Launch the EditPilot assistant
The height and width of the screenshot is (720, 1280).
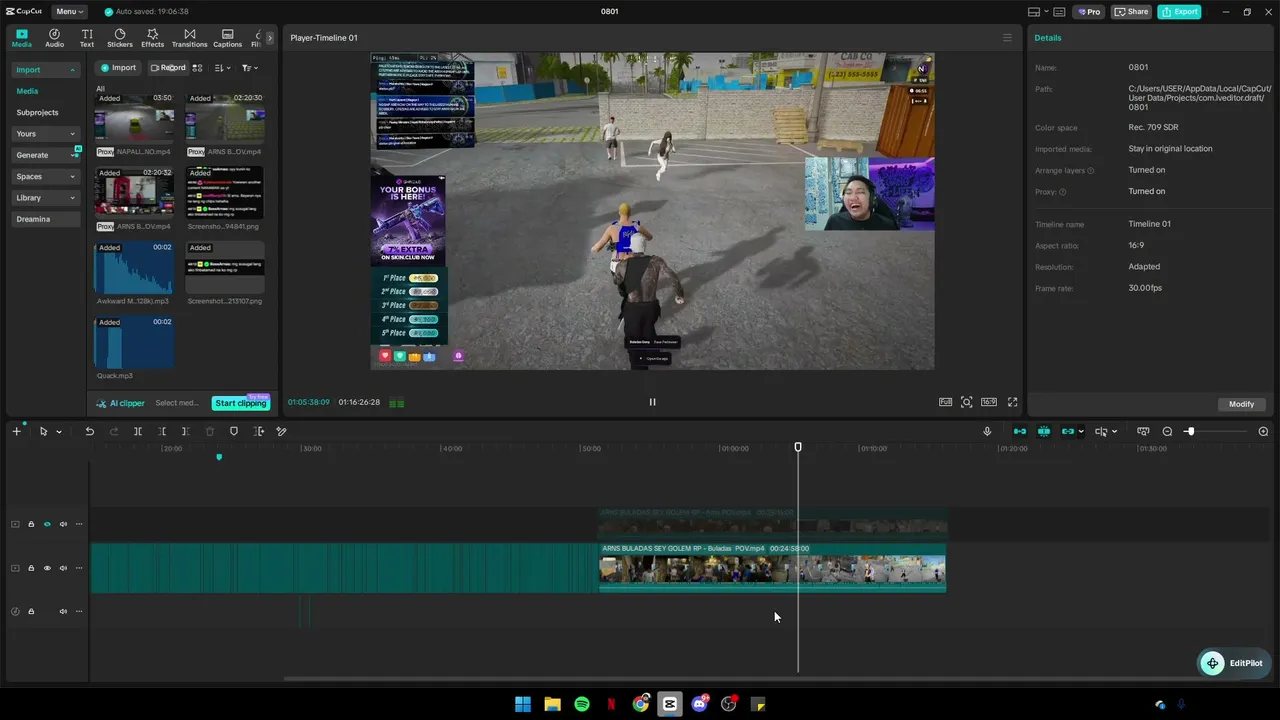click(x=1233, y=663)
